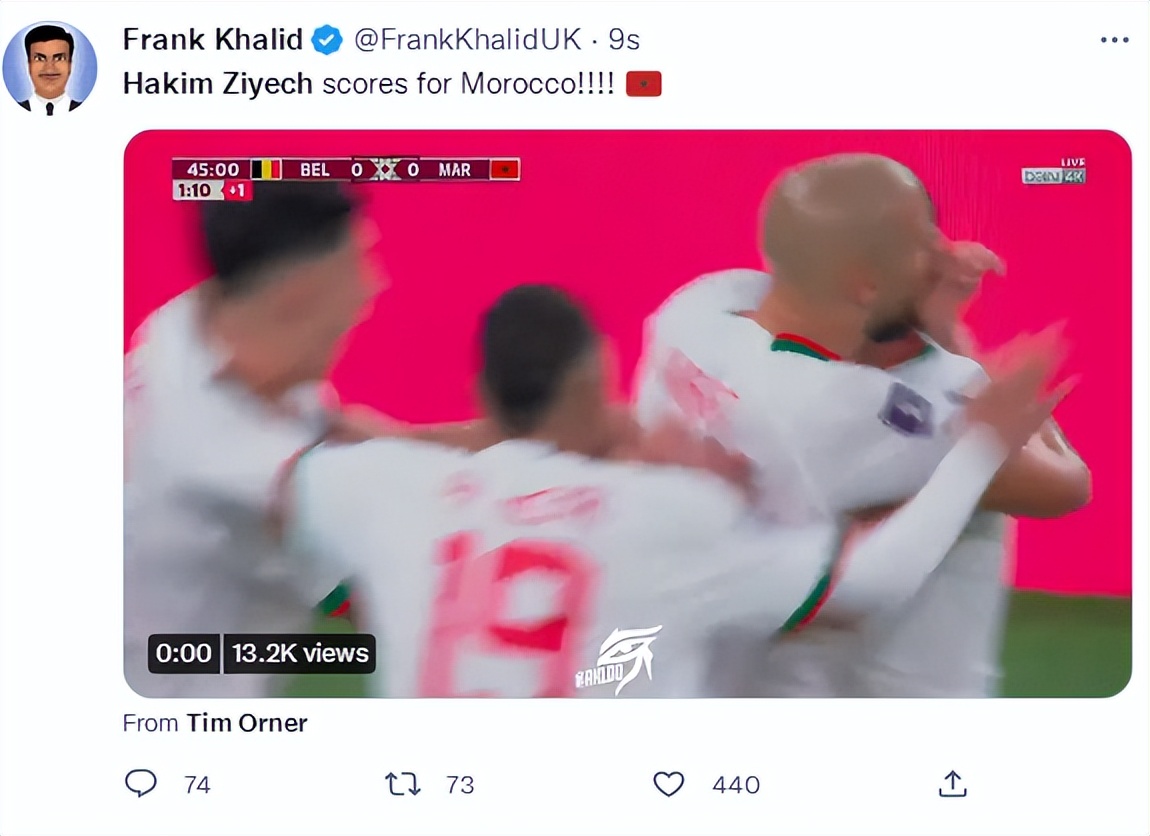Click the 0:00 video time indicator
1150x836 pixels.
[x=183, y=653]
